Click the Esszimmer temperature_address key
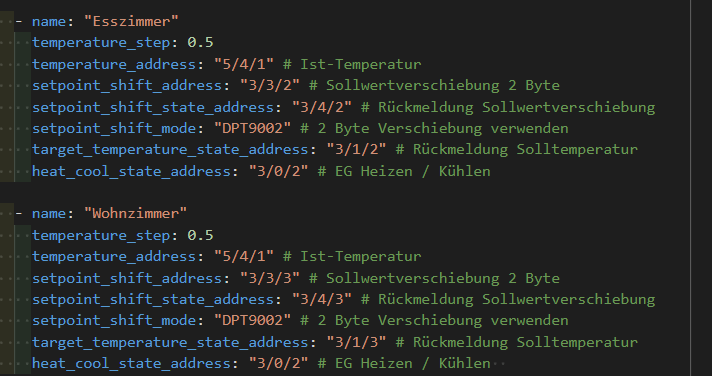 pos(114,64)
